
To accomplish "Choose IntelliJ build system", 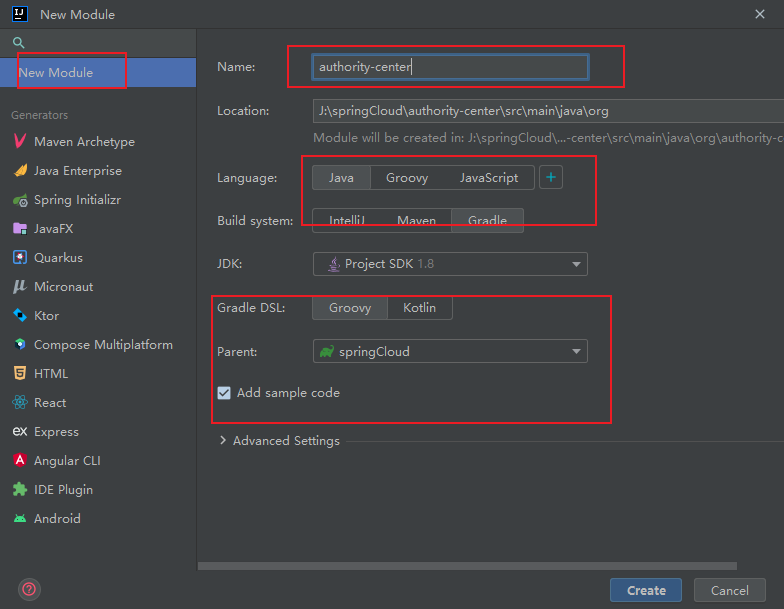I will (347, 220).
